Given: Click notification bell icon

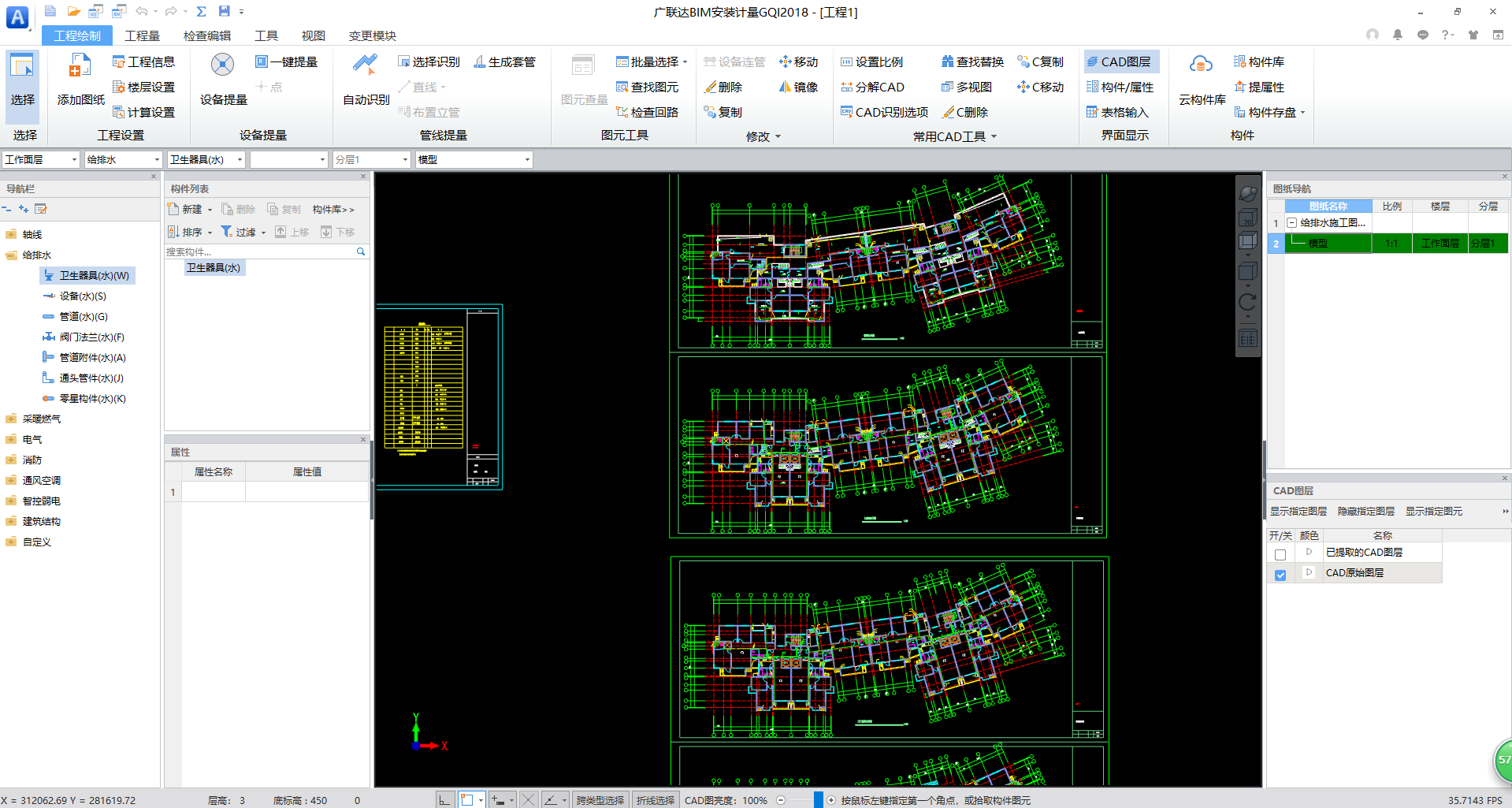Looking at the screenshot, I should [1398, 35].
